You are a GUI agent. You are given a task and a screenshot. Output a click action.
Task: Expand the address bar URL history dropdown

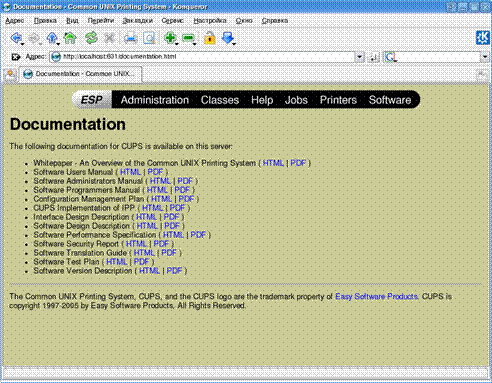(359, 57)
